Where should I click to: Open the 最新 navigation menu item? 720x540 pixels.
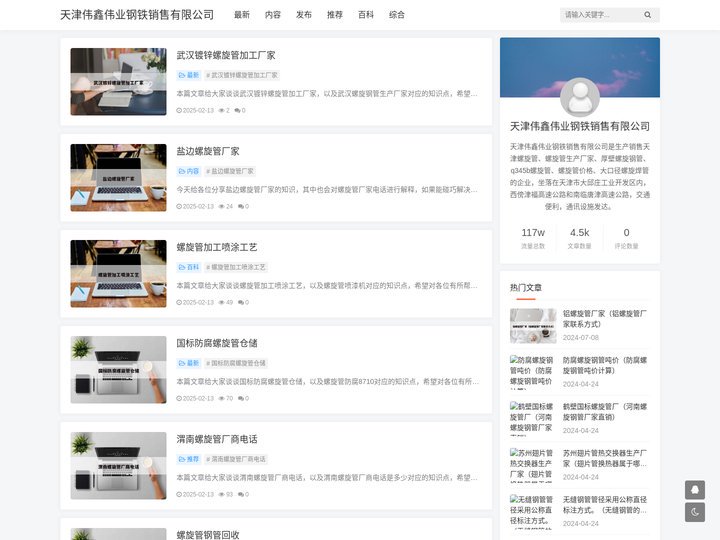click(242, 15)
